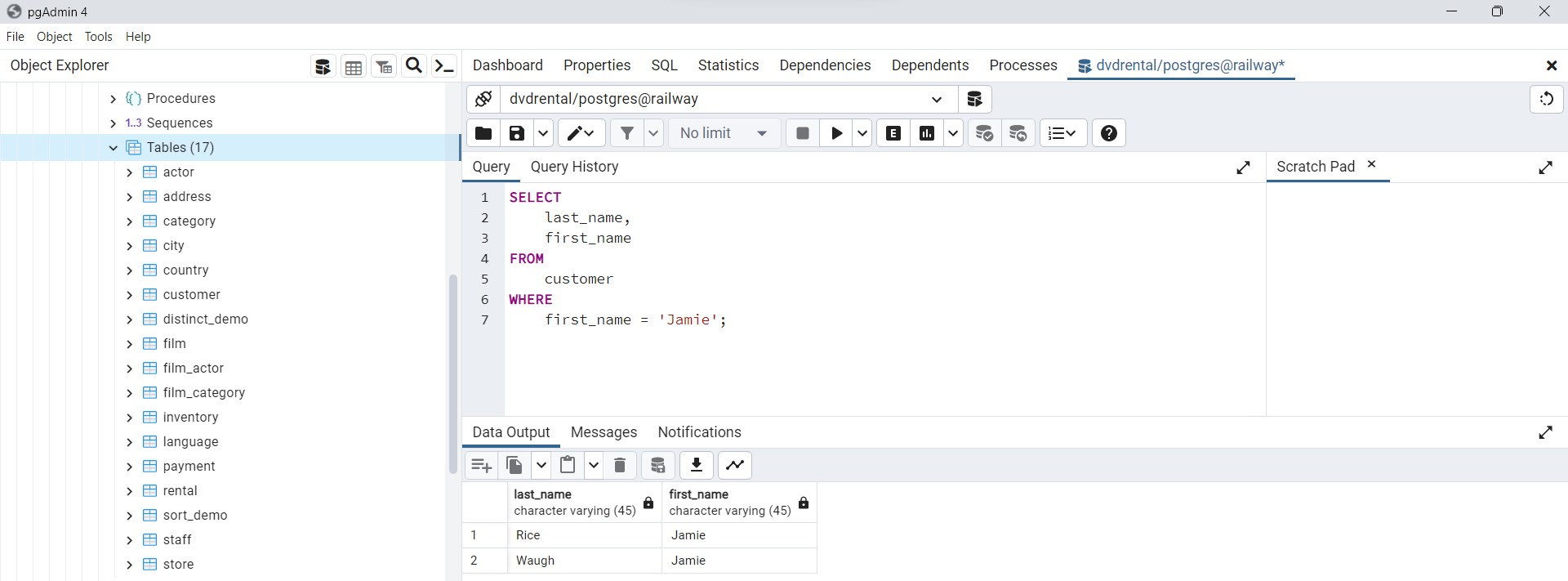Screen dimensions: 1568x581
Task: Click the Open File folder icon
Action: point(483,133)
